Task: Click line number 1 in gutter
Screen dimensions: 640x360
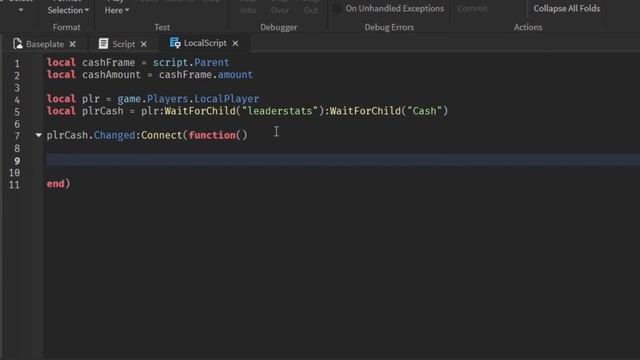Action: point(17,64)
